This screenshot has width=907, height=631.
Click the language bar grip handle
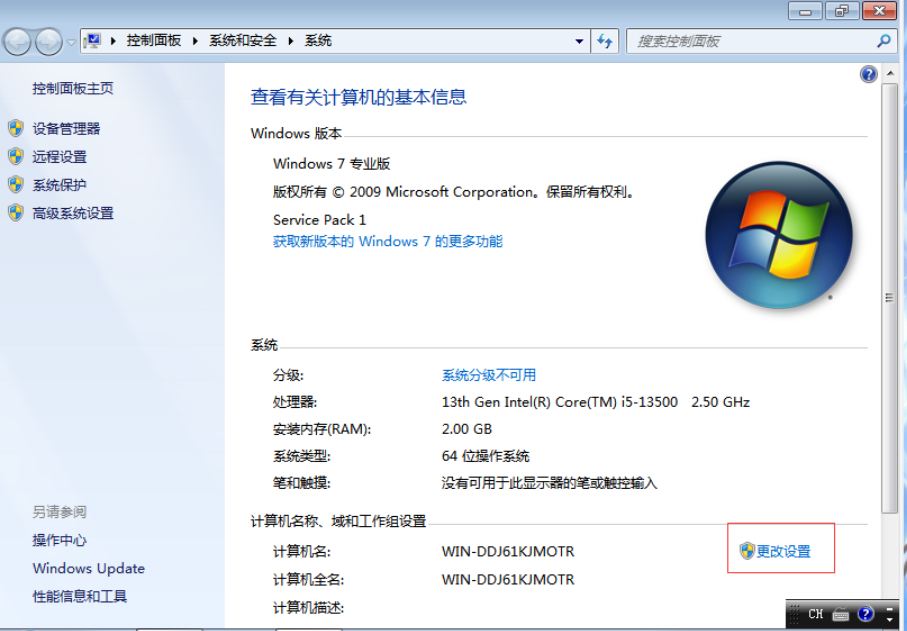(794, 614)
